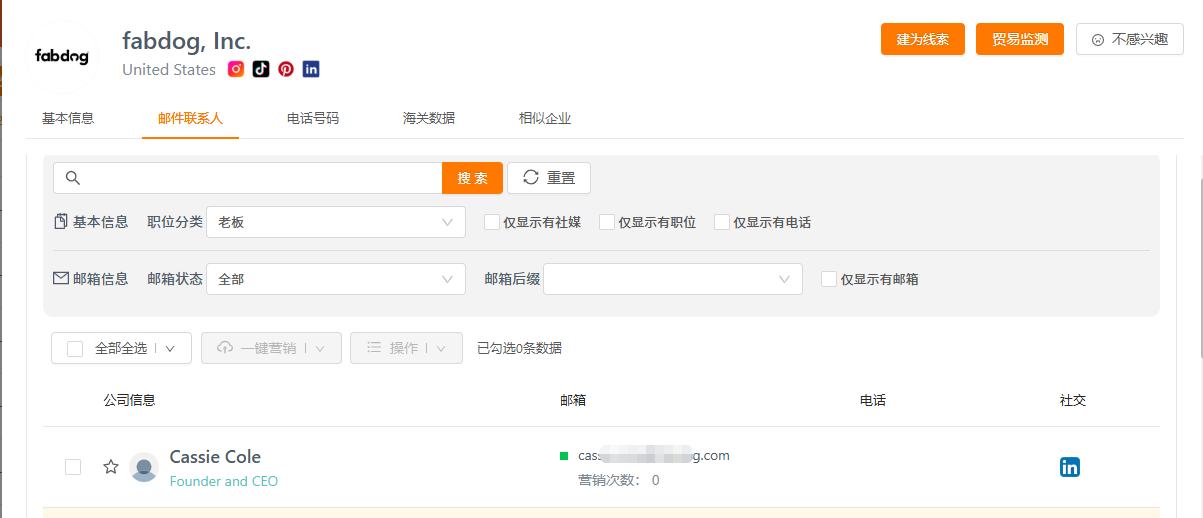Expand the 操作 dropdown arrow
Image resolution: width=1203 pixels, height=518 pixels.
click(x=441, y=348)
